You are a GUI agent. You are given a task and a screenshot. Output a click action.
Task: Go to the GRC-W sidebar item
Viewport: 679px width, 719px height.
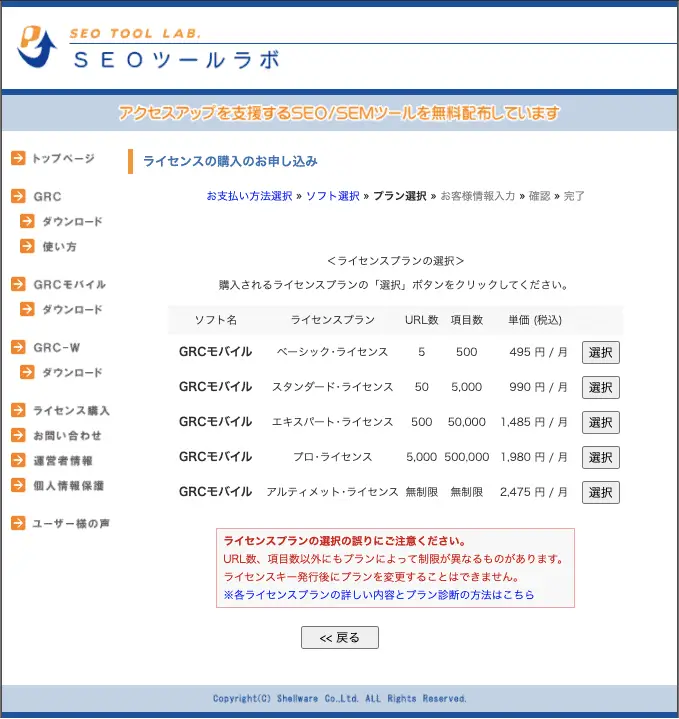click(57, 347)
